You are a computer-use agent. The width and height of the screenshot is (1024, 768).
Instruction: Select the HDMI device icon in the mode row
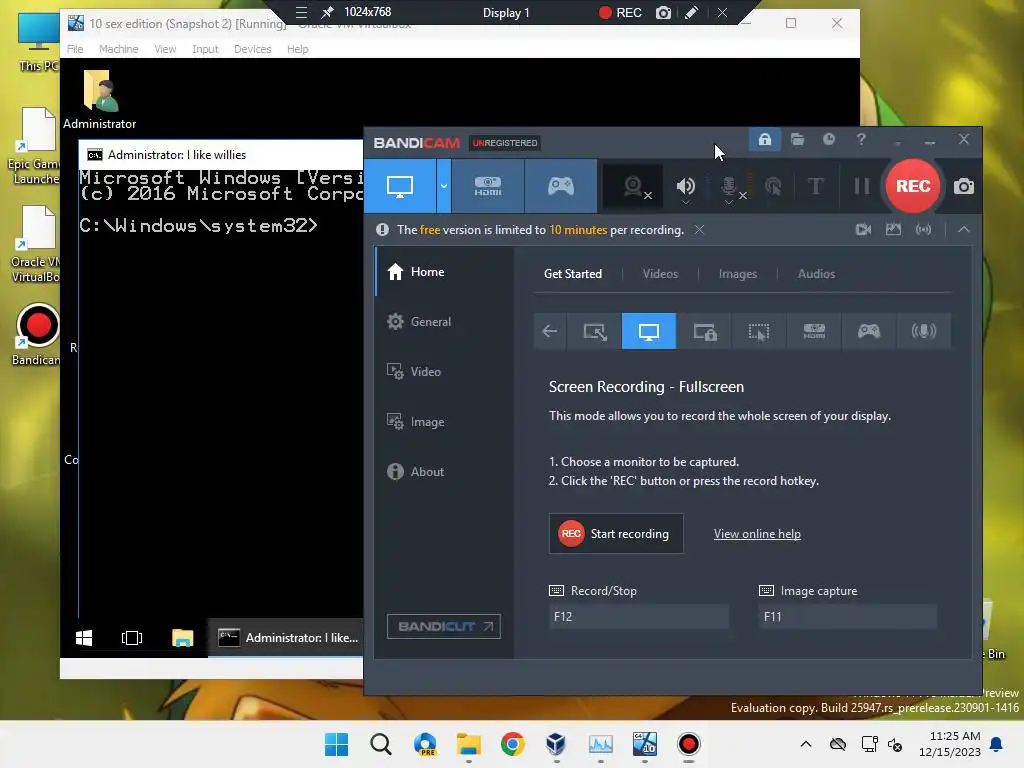(x=814, y=331)
